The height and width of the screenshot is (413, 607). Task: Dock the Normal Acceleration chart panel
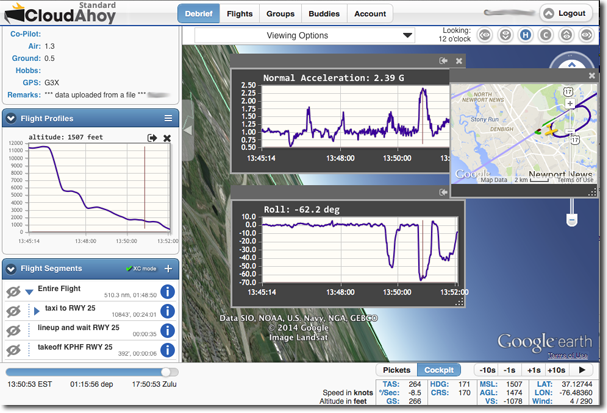(443, 61)
